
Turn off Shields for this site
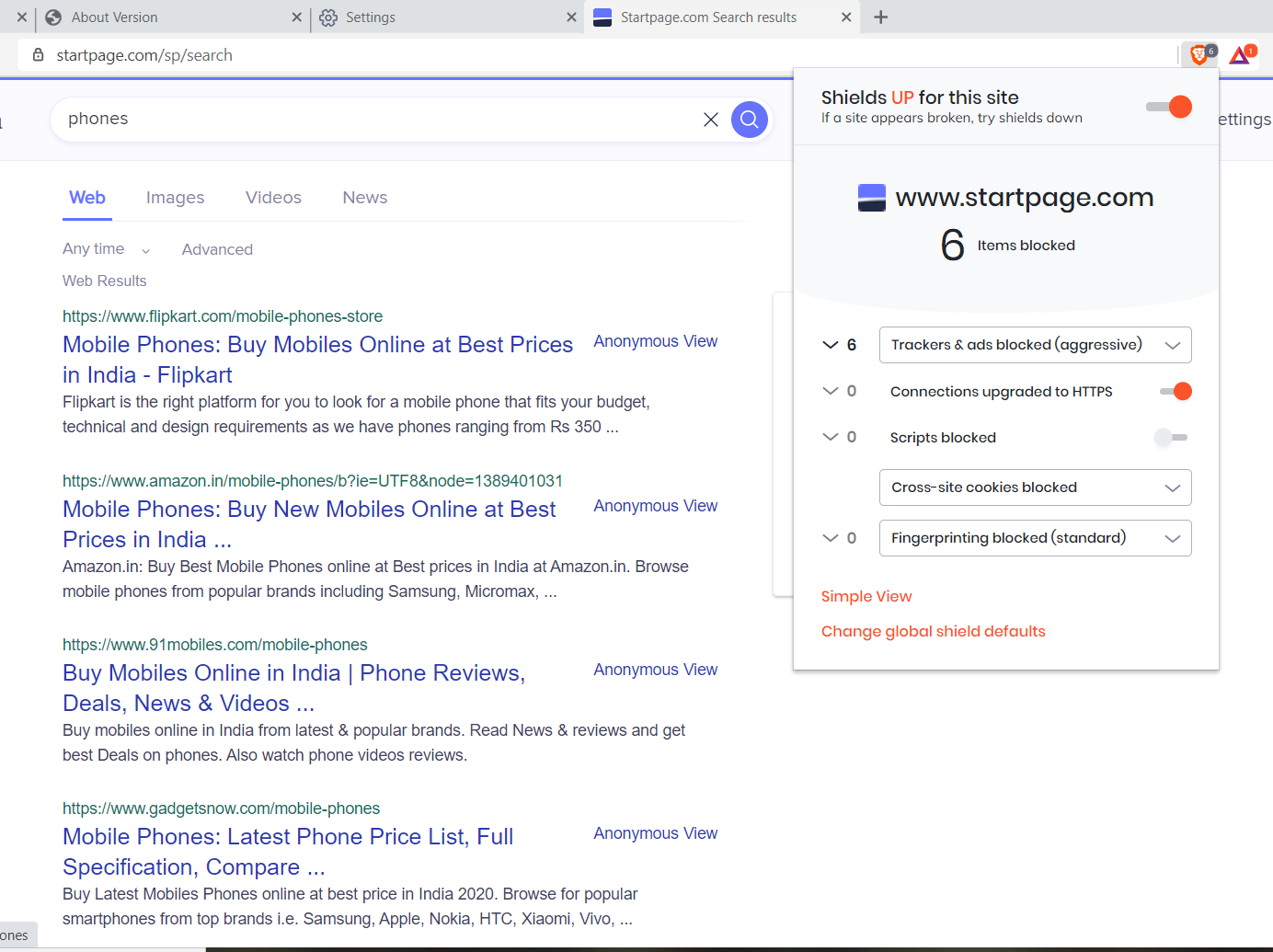1169,107
